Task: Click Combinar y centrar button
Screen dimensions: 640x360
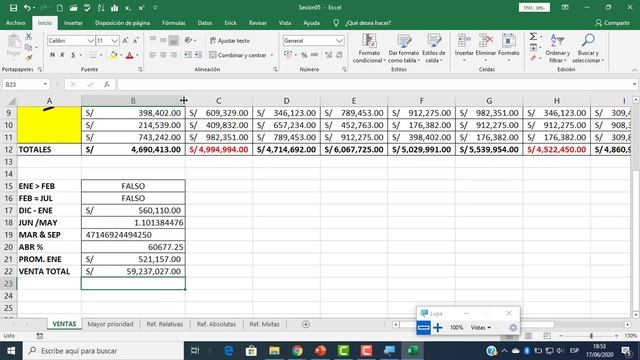Action: coord(238,55)
